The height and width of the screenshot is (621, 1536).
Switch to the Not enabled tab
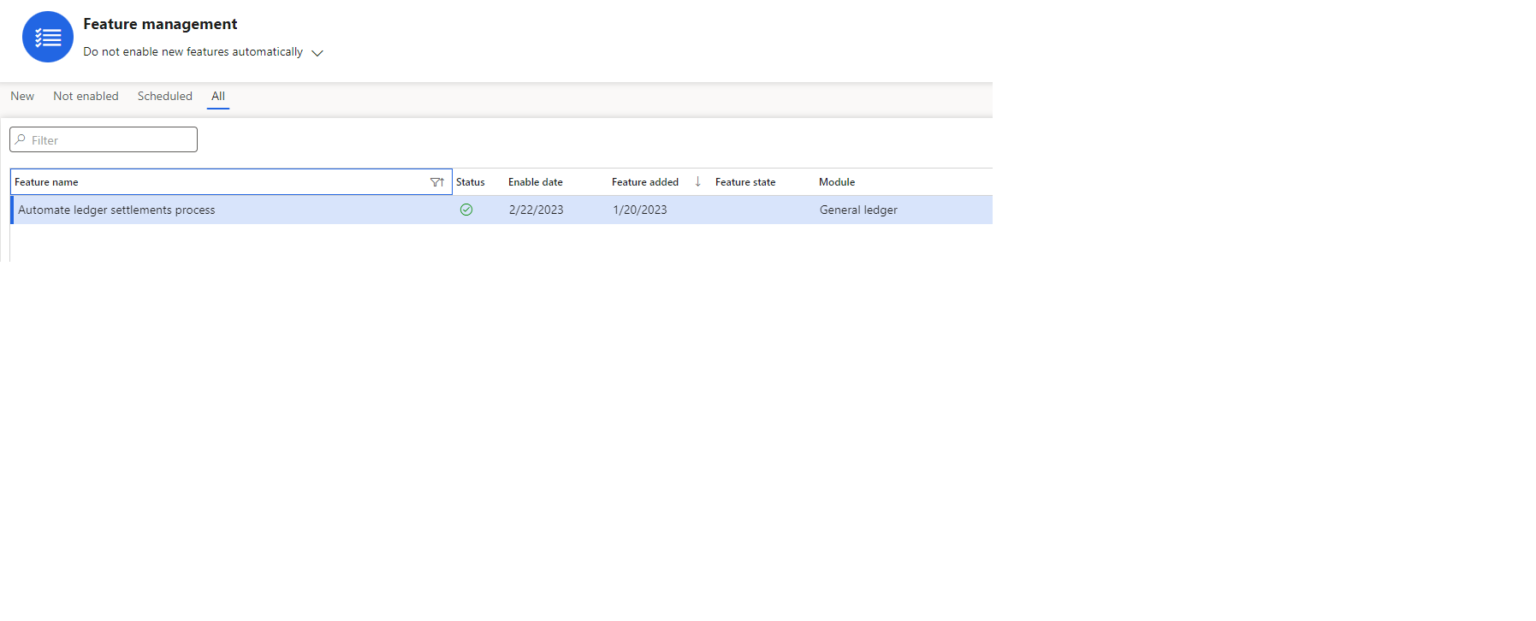click(86, 96)
